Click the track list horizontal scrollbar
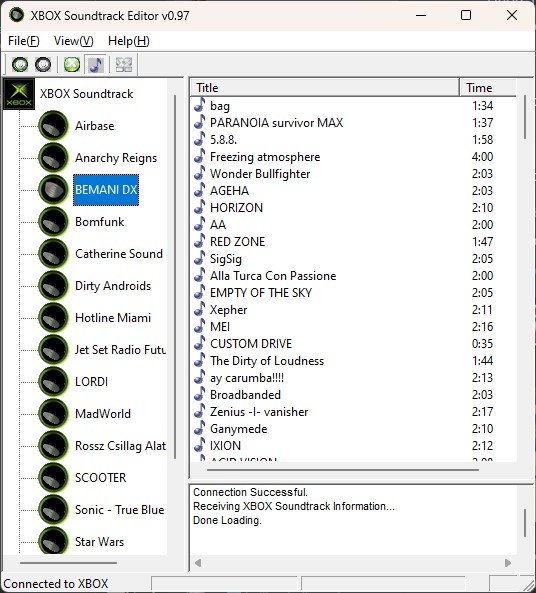536x593 pixels. tap(343, 470)
